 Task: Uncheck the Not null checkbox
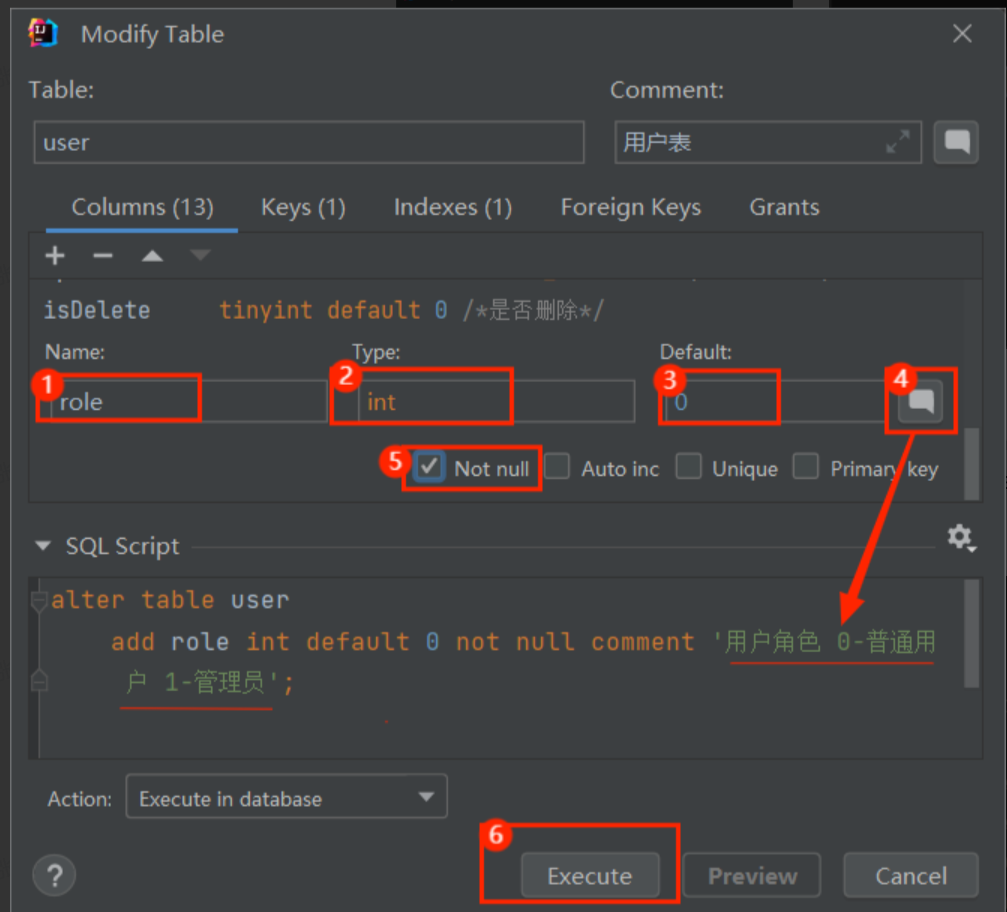click(430, 467)
